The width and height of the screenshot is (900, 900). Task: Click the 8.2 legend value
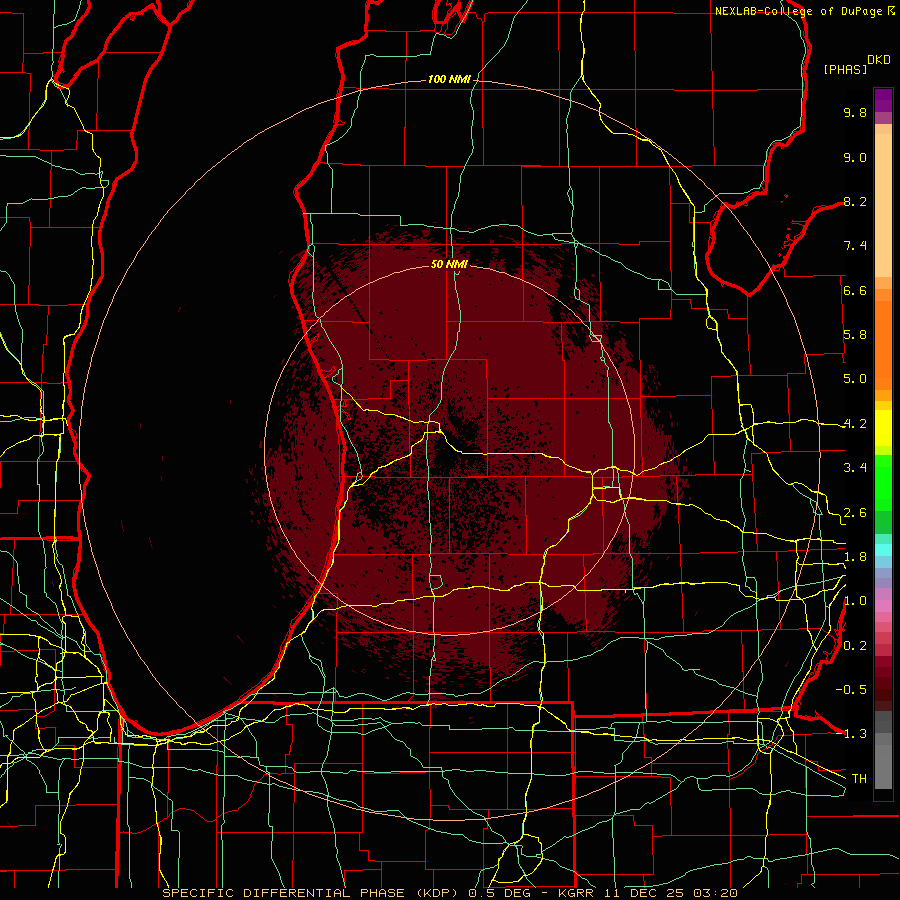pos(855,201)
